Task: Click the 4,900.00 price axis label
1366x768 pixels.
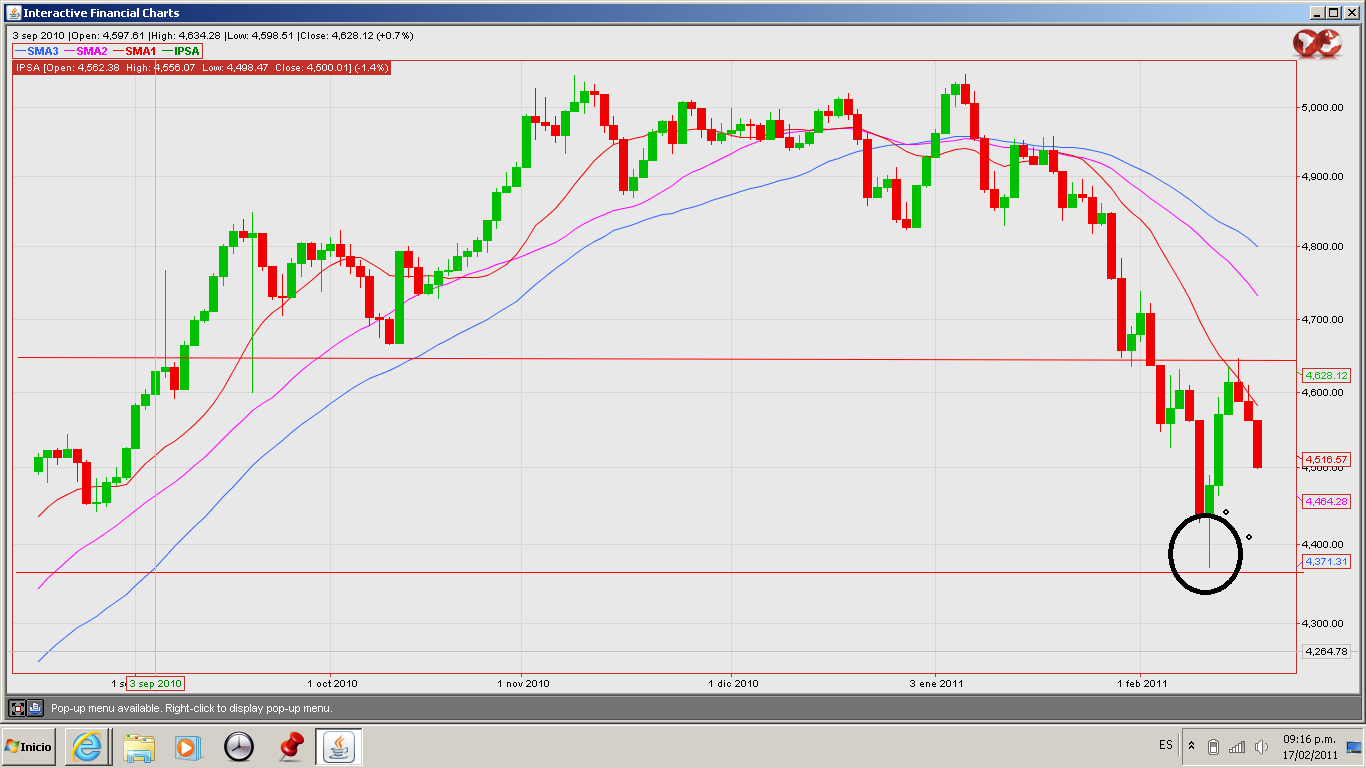Action: click(1325, 177)
